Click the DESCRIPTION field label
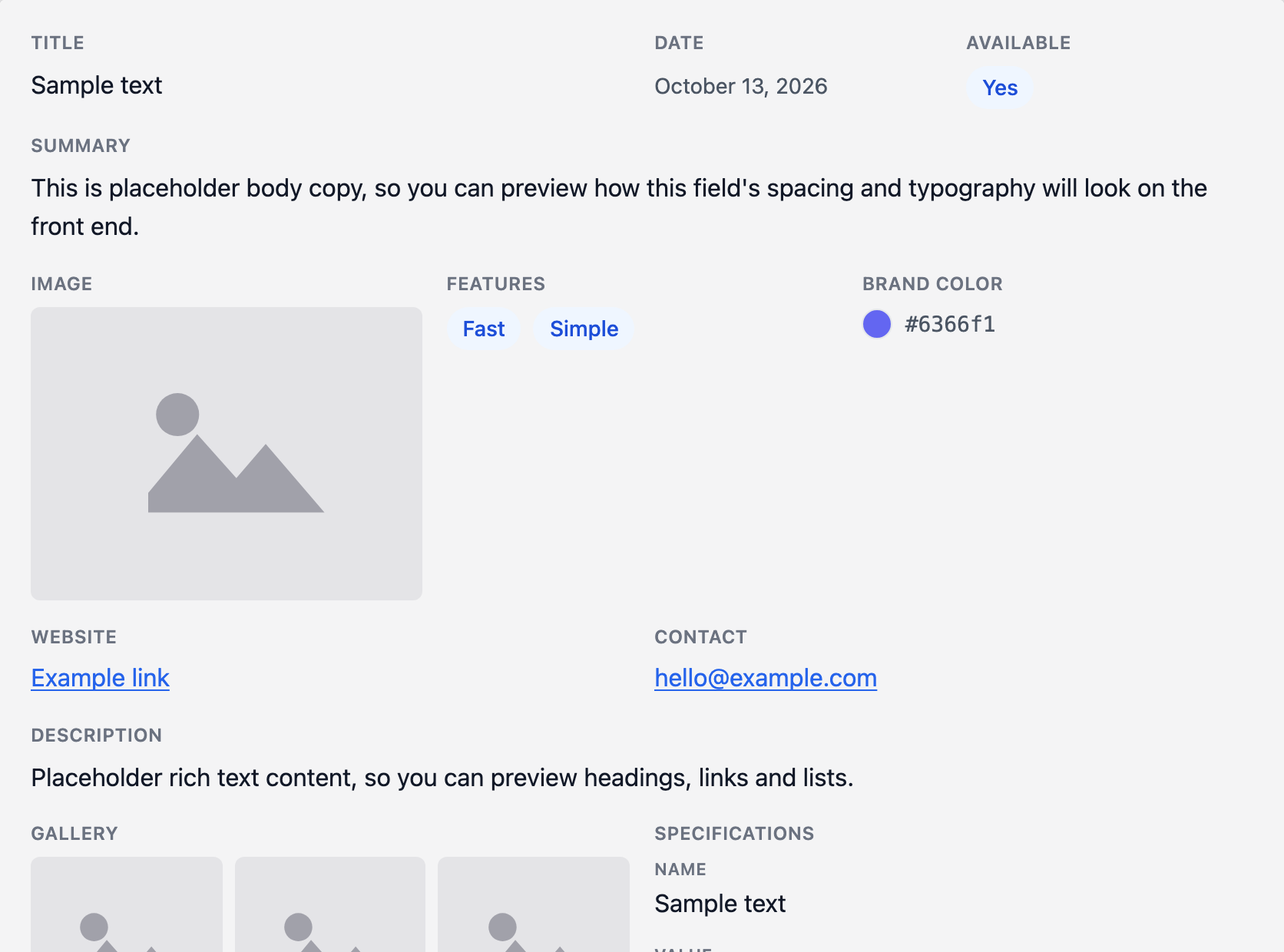 [97, 735]
